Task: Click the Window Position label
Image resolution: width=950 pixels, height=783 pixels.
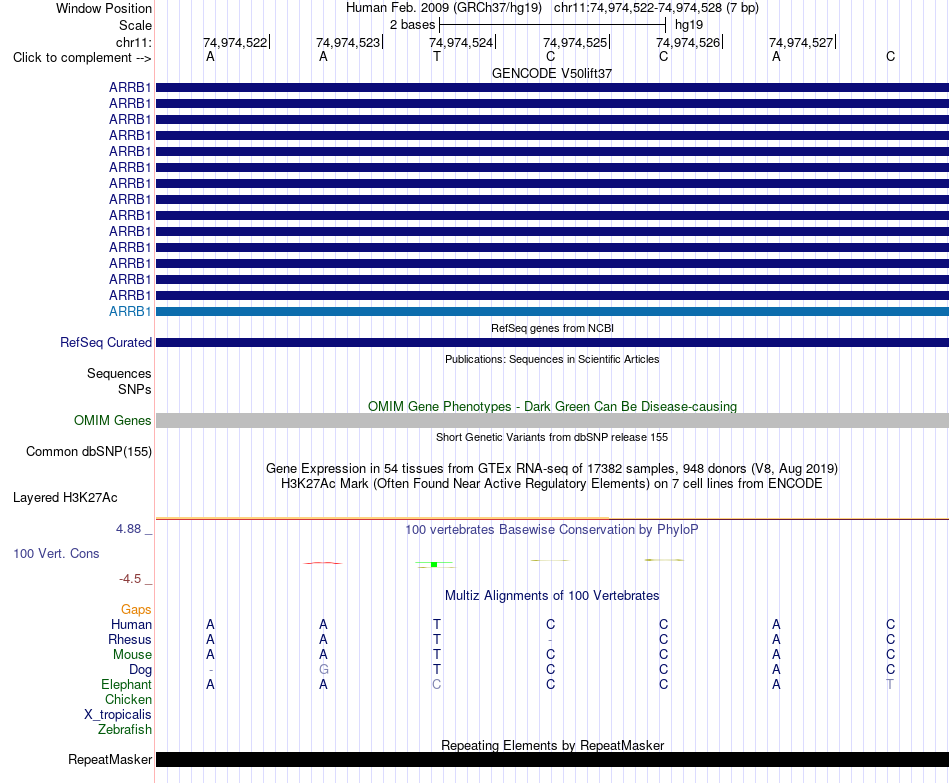Action: coord(104,8)
